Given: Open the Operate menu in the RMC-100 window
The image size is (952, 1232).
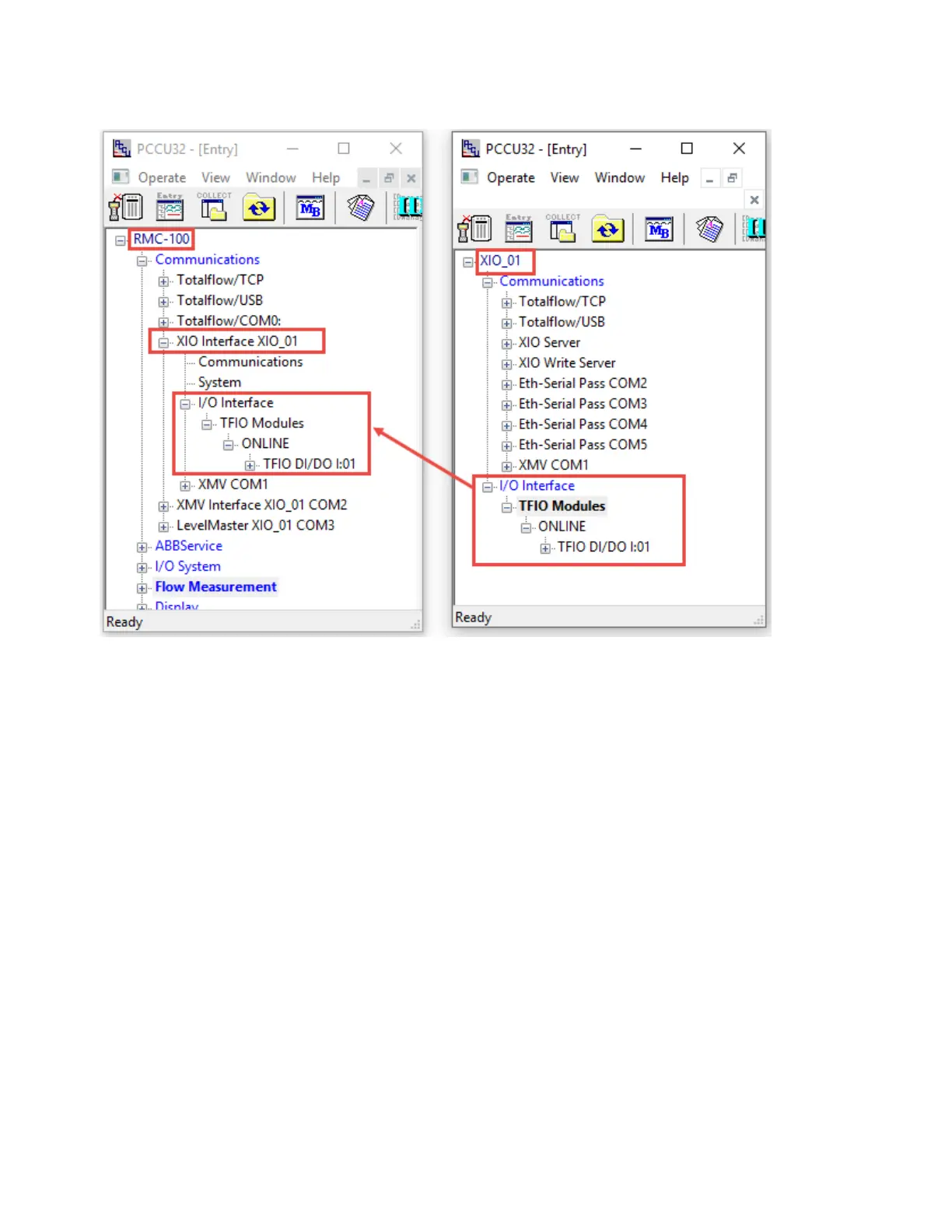Looking at the screenshot, I should pos(162,177).
